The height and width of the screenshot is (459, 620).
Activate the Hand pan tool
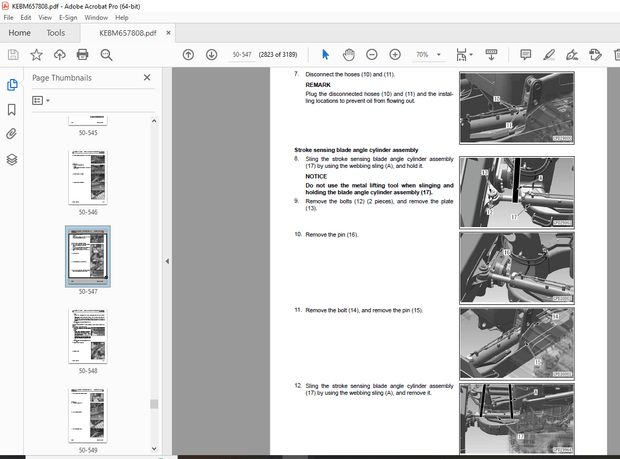pyautogui.click(x=349, y=55)
